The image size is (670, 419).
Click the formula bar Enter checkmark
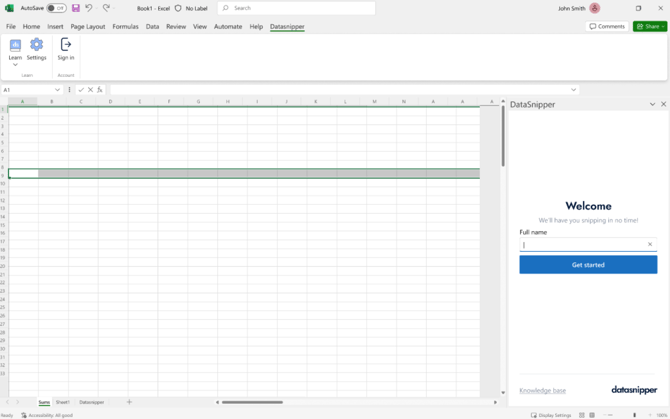[x=81, y=90]
